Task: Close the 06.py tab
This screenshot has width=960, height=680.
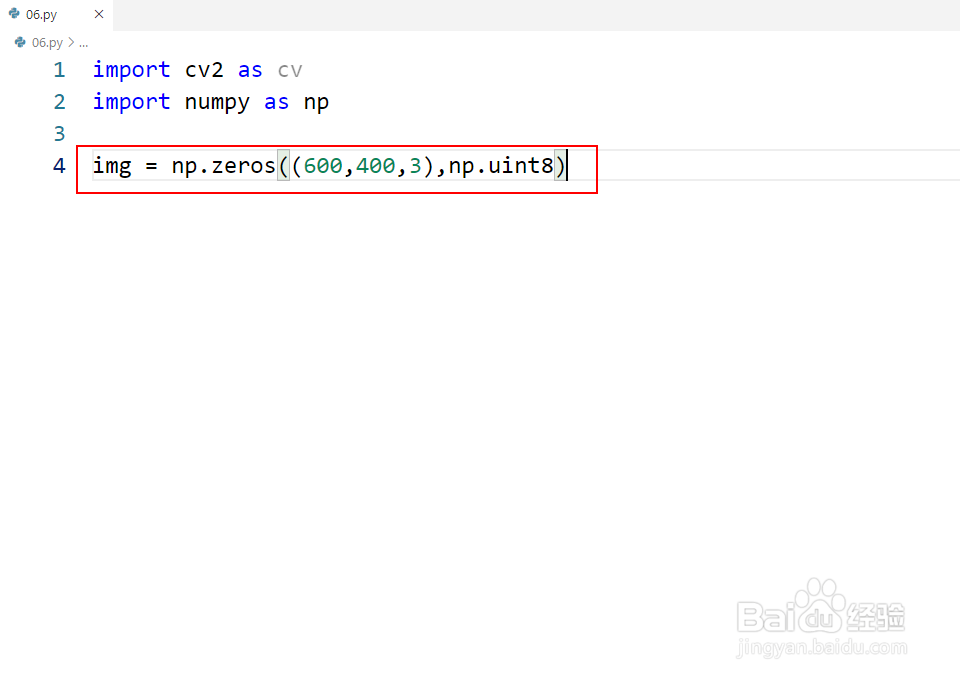Action: [99, 14]
